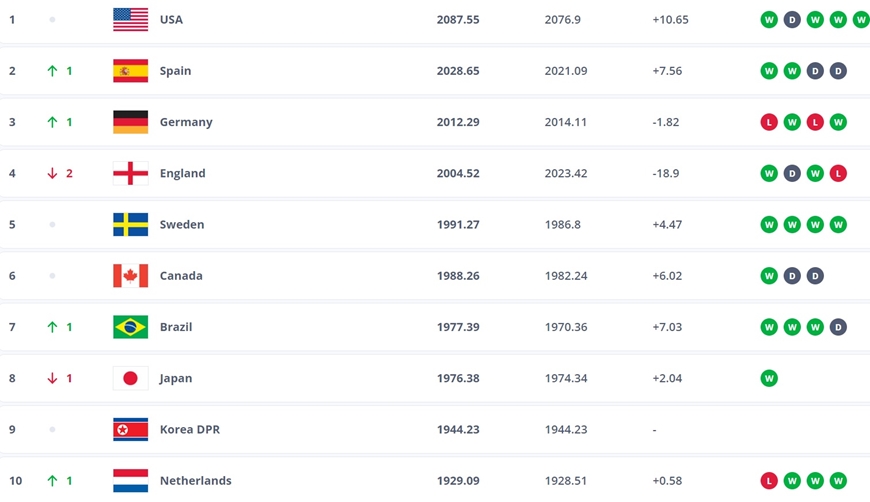Click England's red down-arrow rank change
The height and width of the screenshot is (502, 870).
coord(52,173)
